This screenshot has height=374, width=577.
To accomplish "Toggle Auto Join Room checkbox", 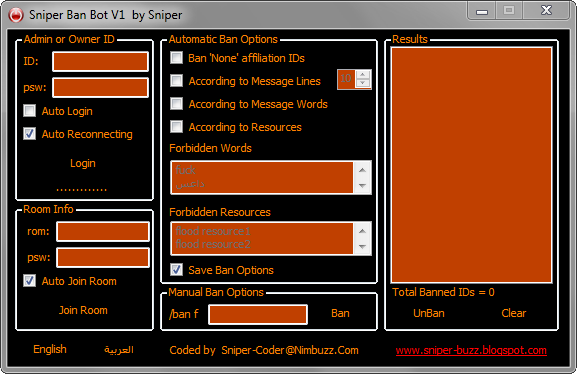I will (29, 280).
